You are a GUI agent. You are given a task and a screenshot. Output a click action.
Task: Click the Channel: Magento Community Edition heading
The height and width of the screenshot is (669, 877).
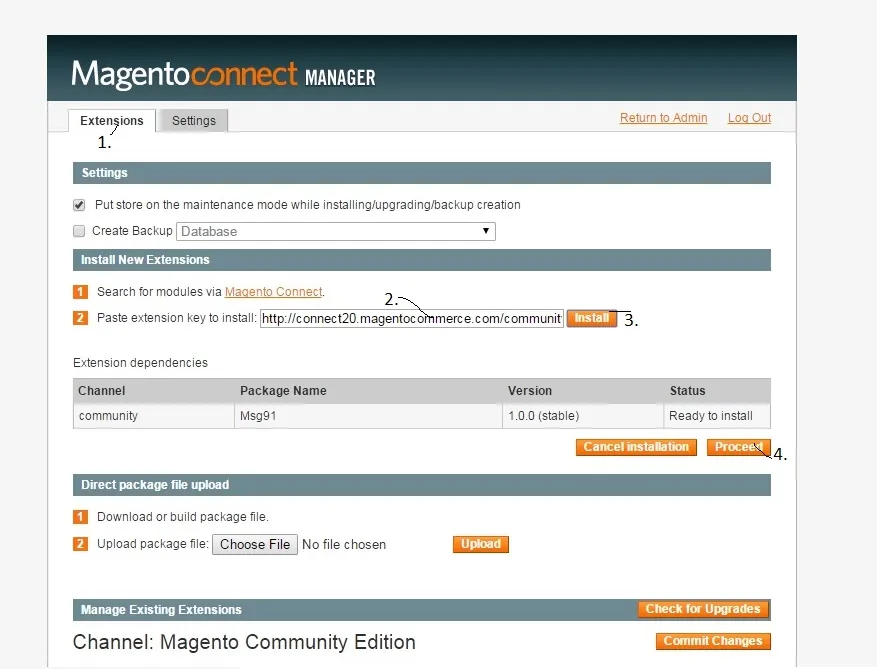click(x=244, y=642)
